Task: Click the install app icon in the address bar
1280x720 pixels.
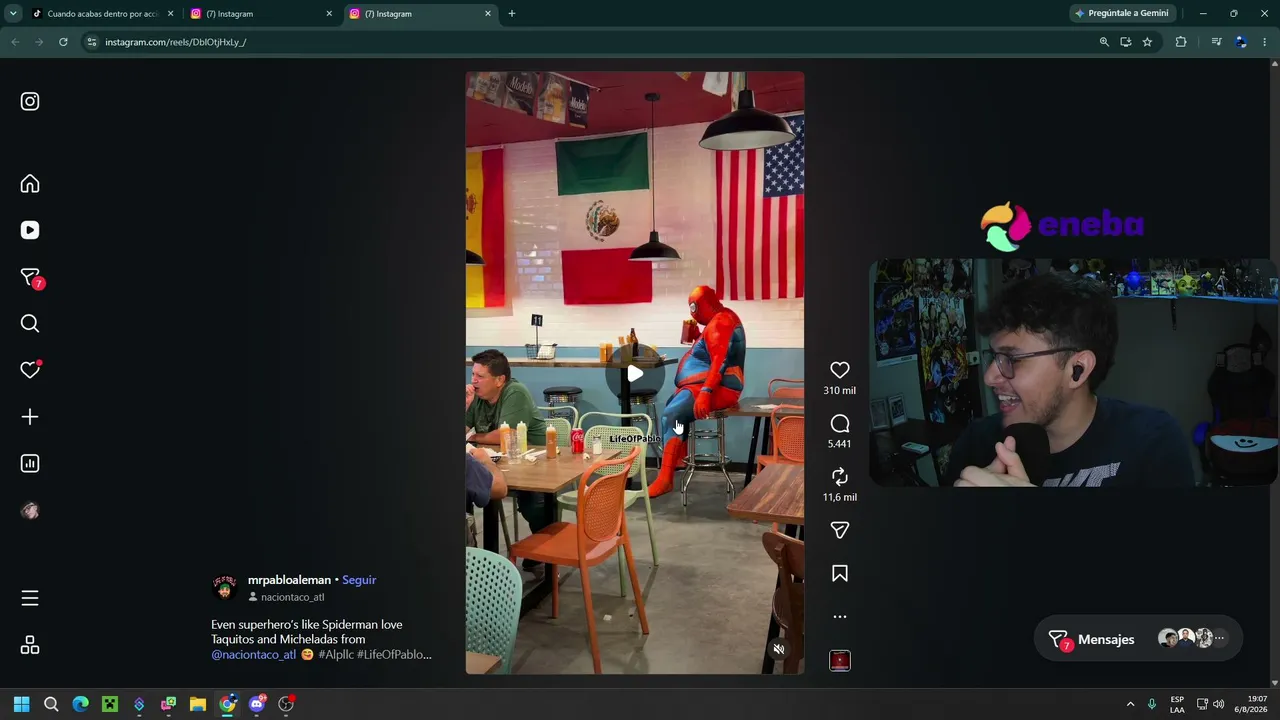Action: point(1126,42)
